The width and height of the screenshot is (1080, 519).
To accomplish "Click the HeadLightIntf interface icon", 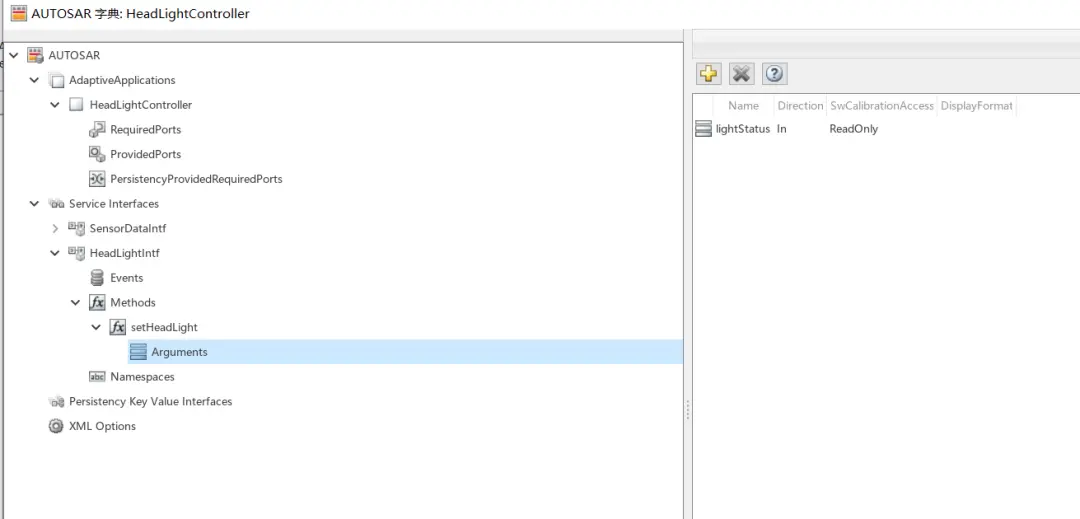I will tap(76, 253).
